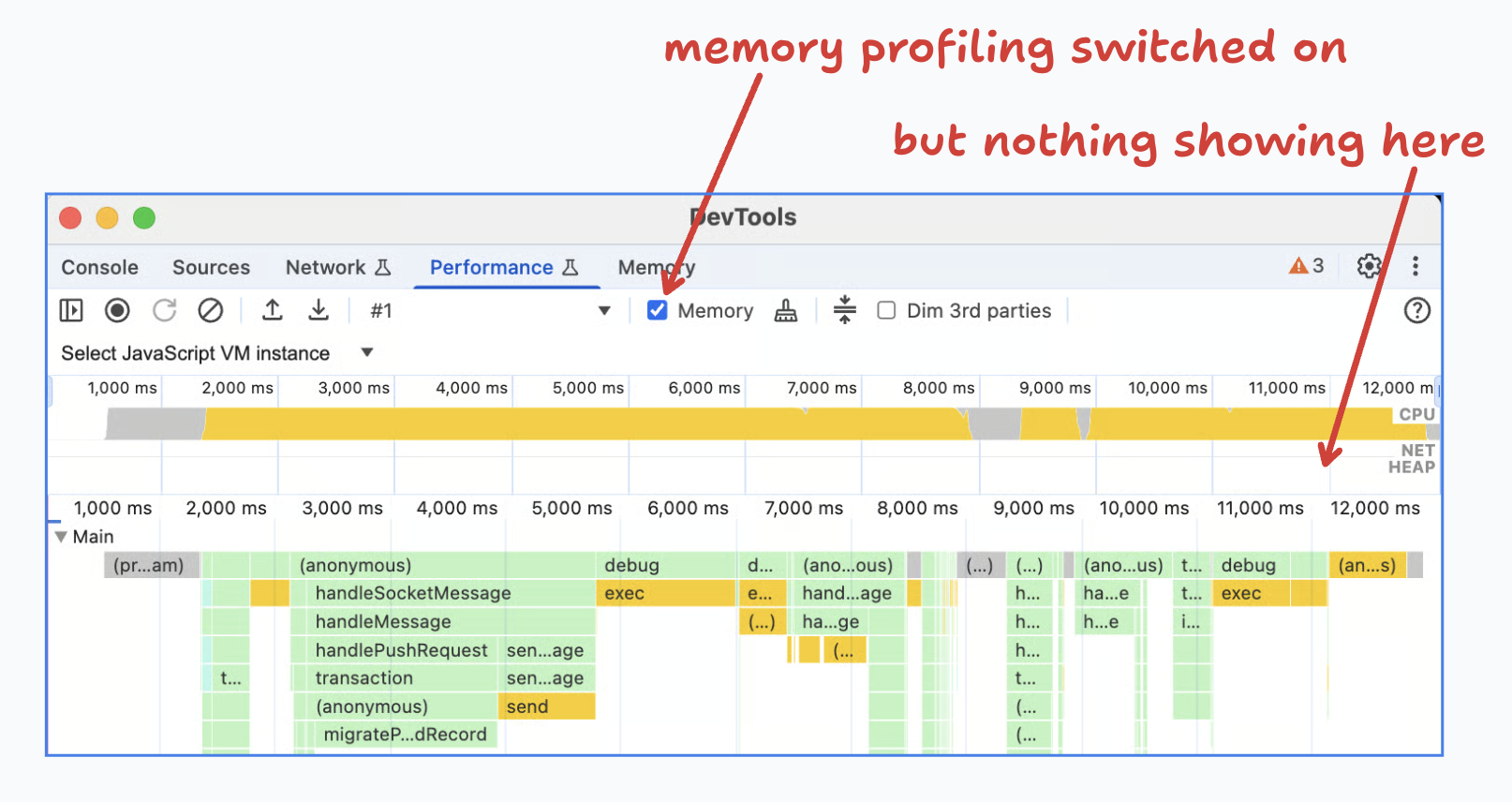Enable Dim 3rd parties checkbox
This screenshot has height=802, width=1512.
(886, 310)
